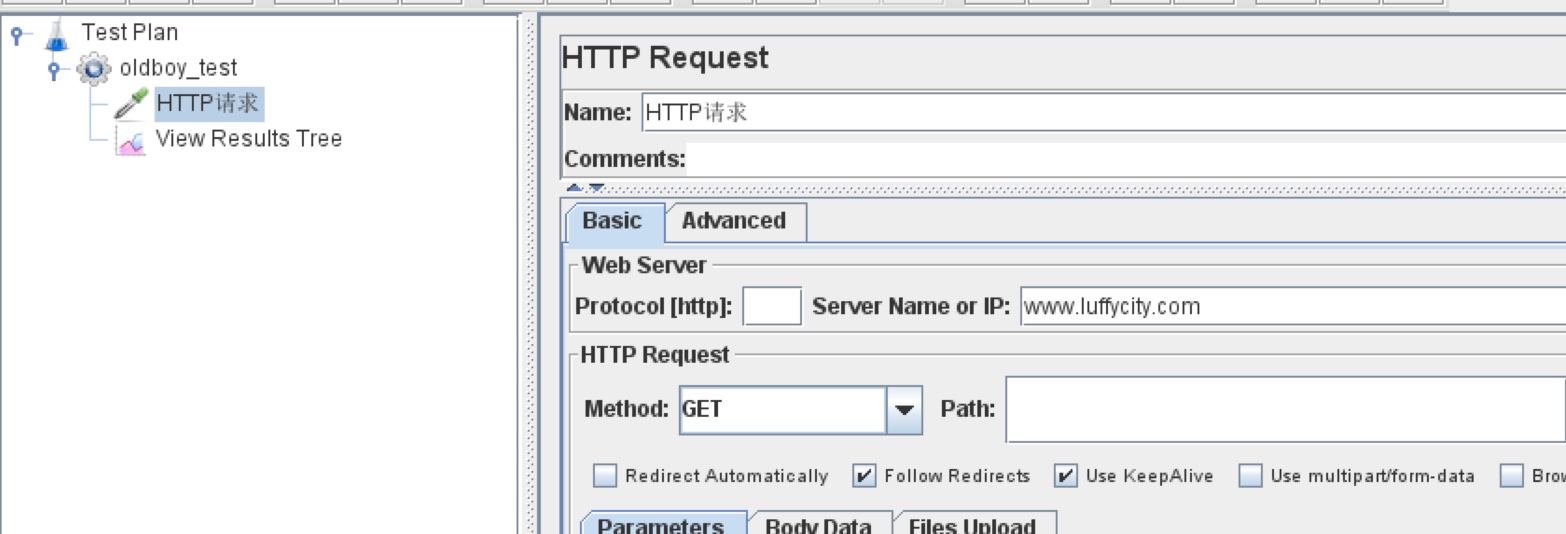Select the oldboy_test thread group gear icon
Image resolution: width=1566 pixels, height=534 pixels.
click(93, 69)
